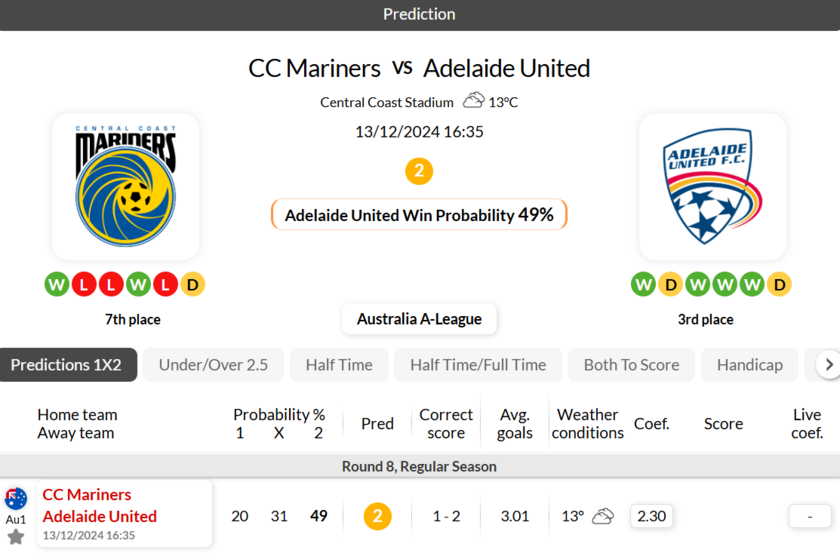Click the cloudy weather icon beside 13°C

click(x=474, y=100)
